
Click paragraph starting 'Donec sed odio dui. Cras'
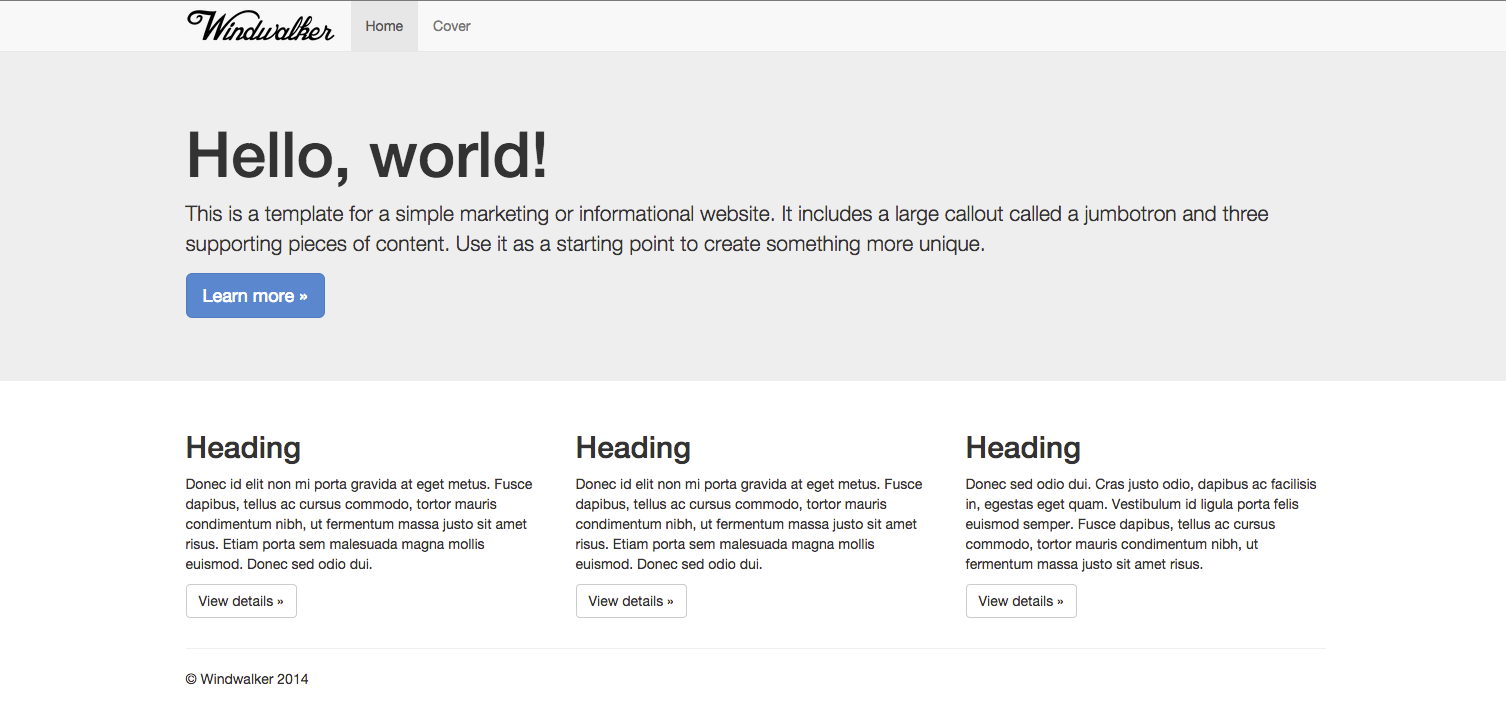pyautogui.click(x=1141, y=524)
